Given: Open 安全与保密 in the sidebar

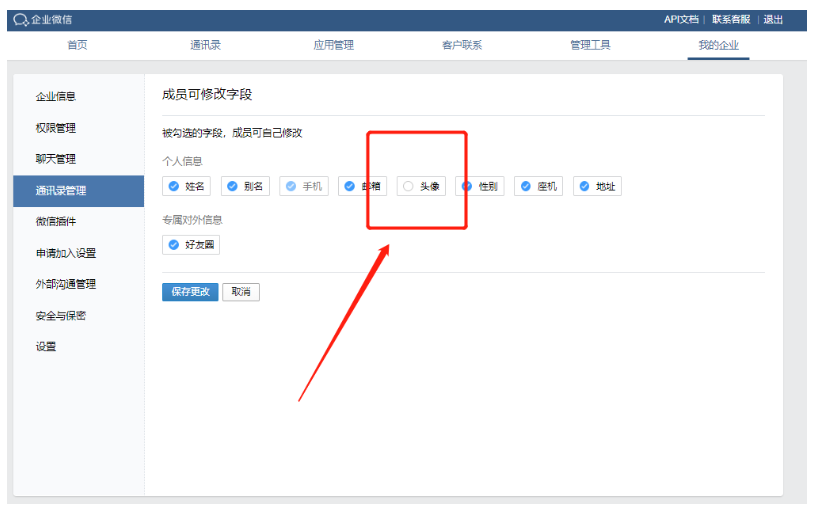Looking at the screenshot, I should pos(61,315).
